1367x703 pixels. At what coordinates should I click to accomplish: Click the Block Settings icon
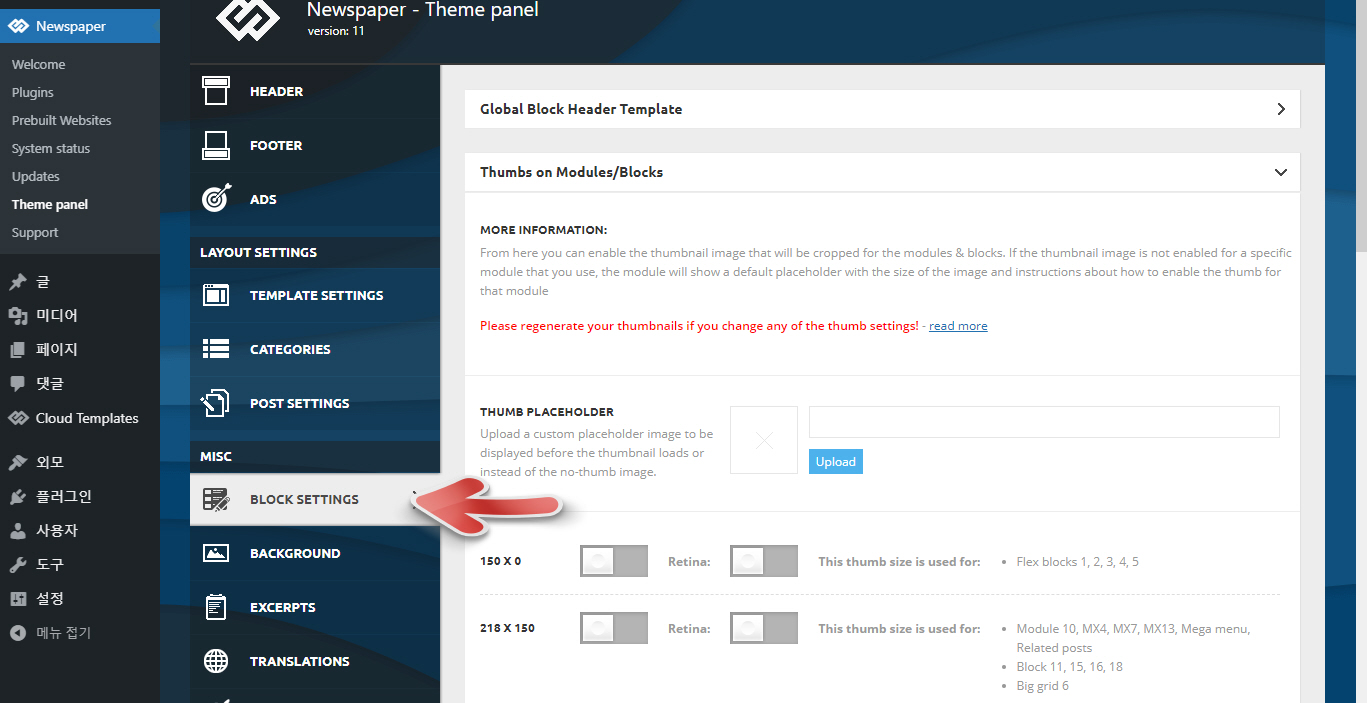point(216,499)
